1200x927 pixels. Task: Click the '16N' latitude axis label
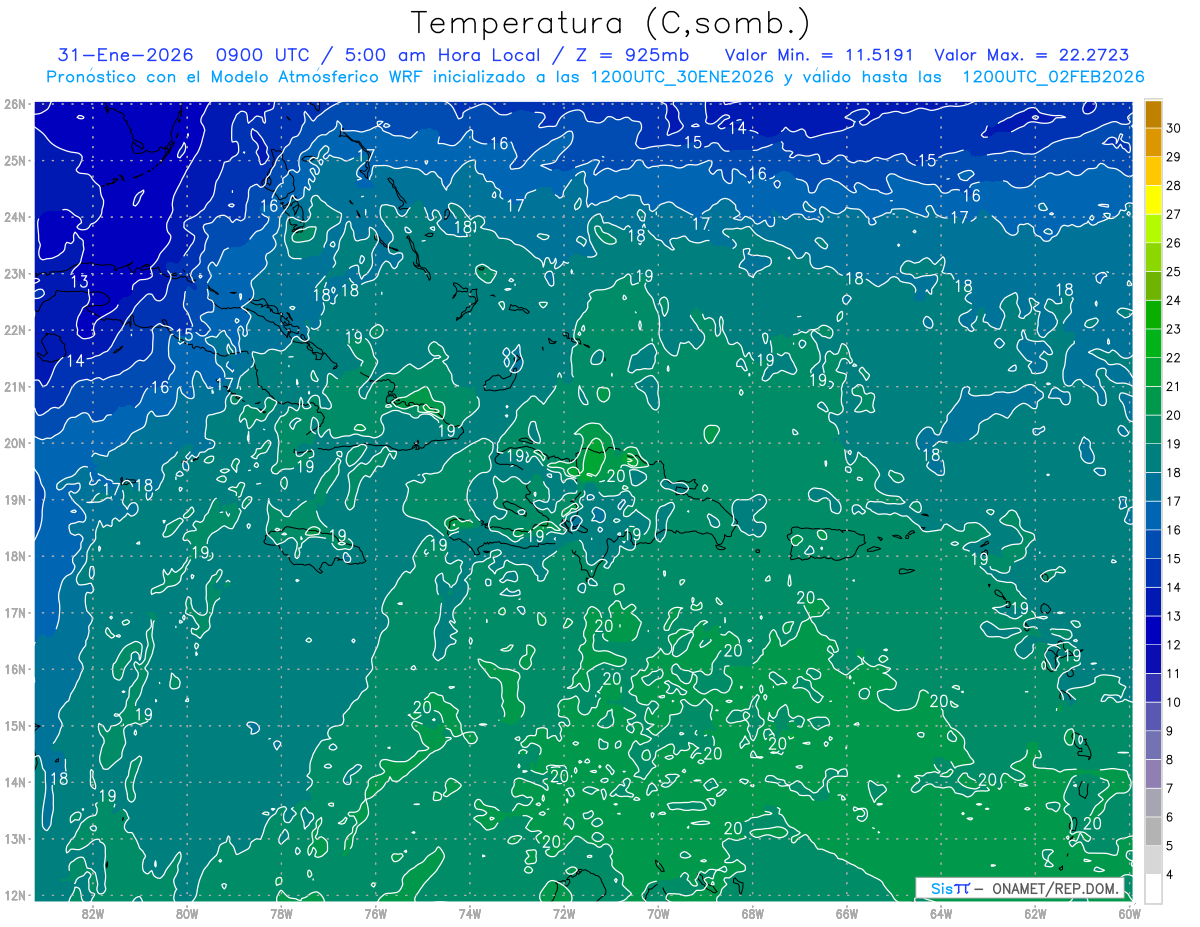[15, 669]
